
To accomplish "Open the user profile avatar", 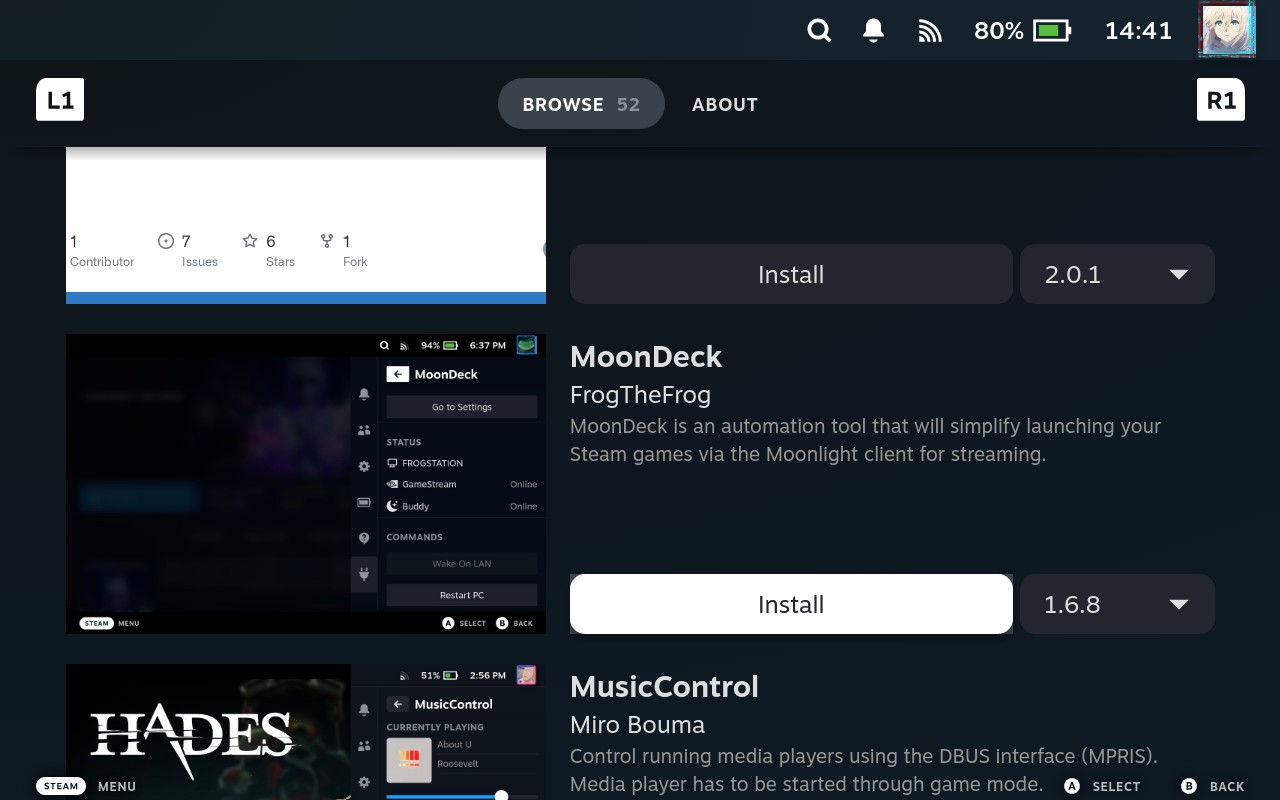I will click(1227, 29).
